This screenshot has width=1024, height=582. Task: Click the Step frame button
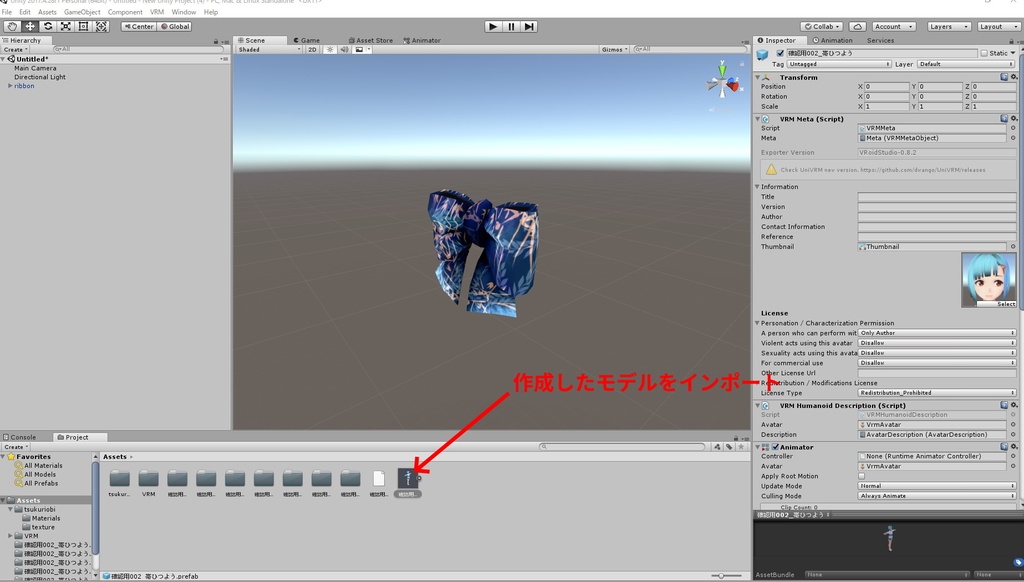[529, 26]
